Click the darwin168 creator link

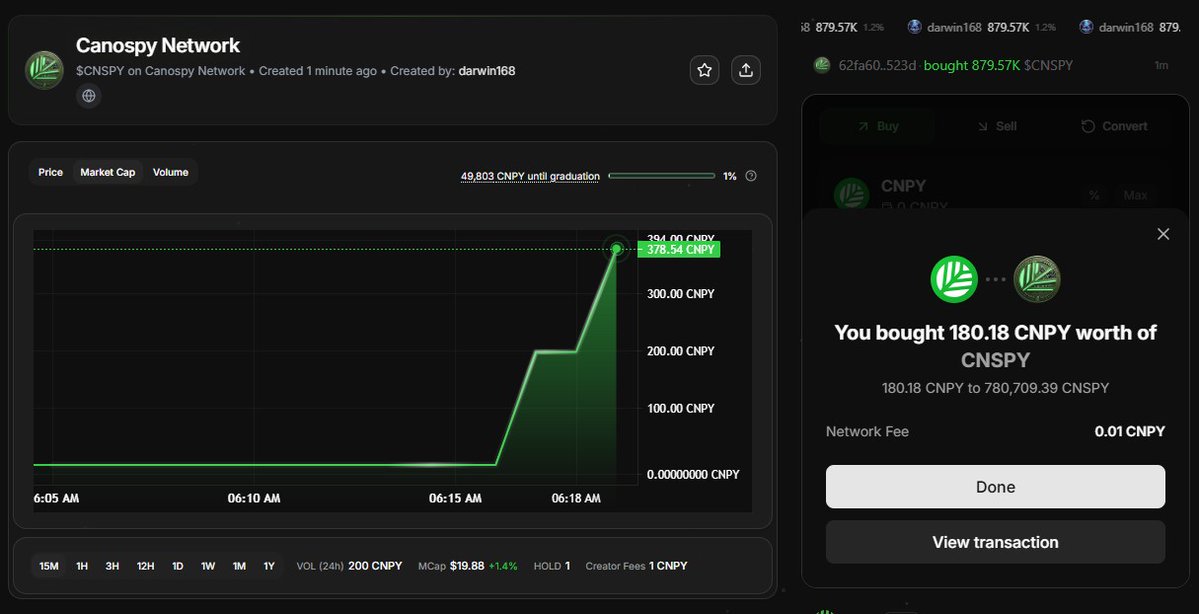[x=487, y=70]
